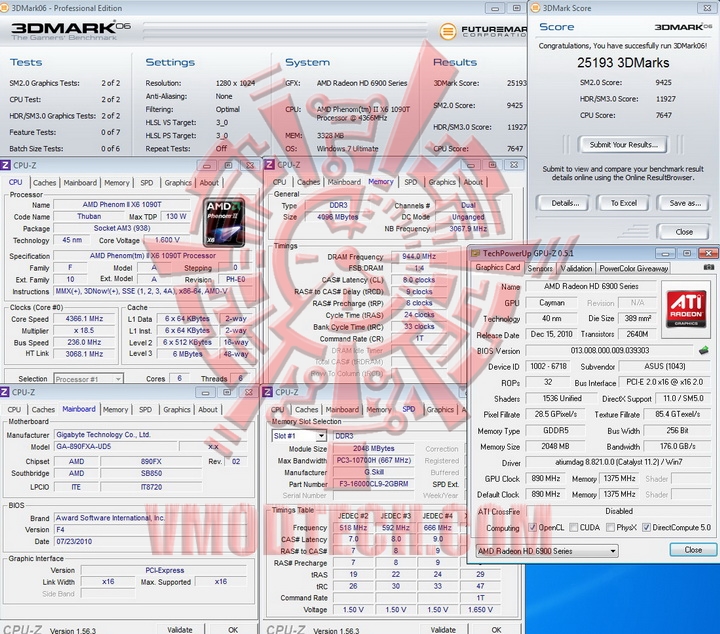The image size is (720, 634).
Task: Switch to Validation tab in GPU-Z
Action: [576, 269]
